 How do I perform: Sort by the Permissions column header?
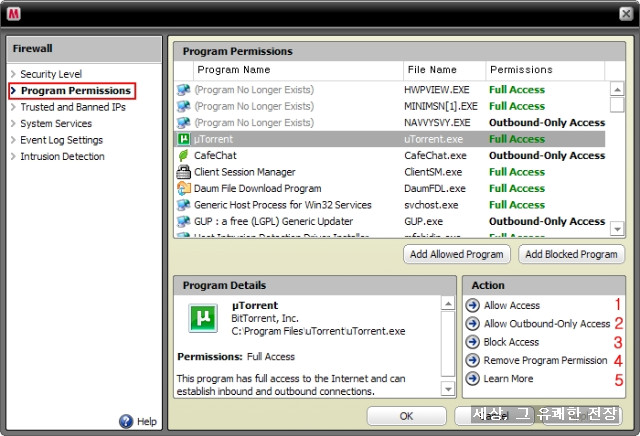(x=545, y=70)
